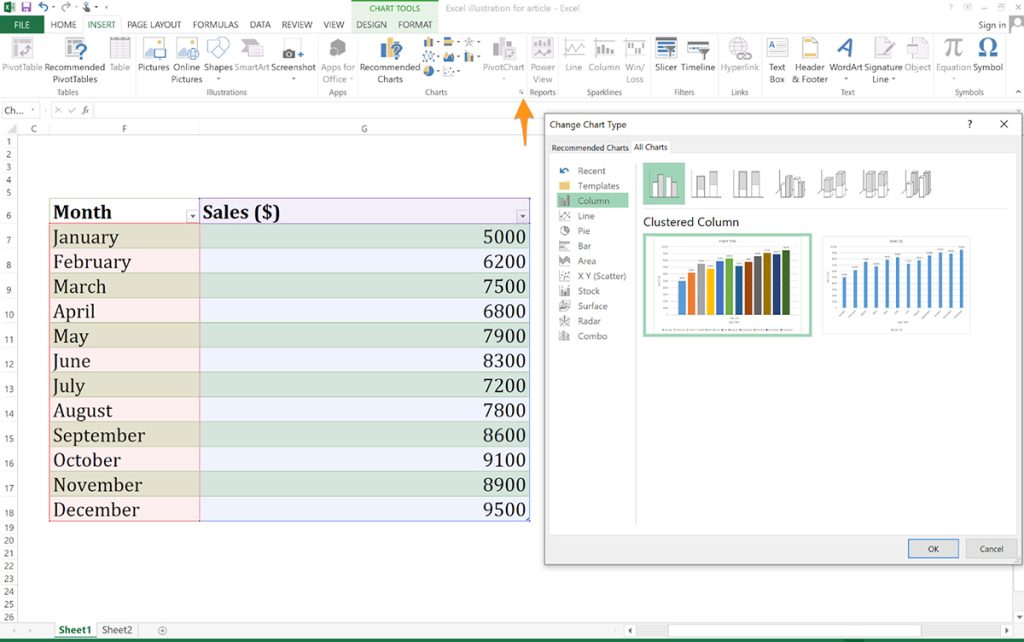The width and height of the screenshot is (1024, 642).
Task: Select the second chart preview thumbnail
Action: click(x=895, y=283)
